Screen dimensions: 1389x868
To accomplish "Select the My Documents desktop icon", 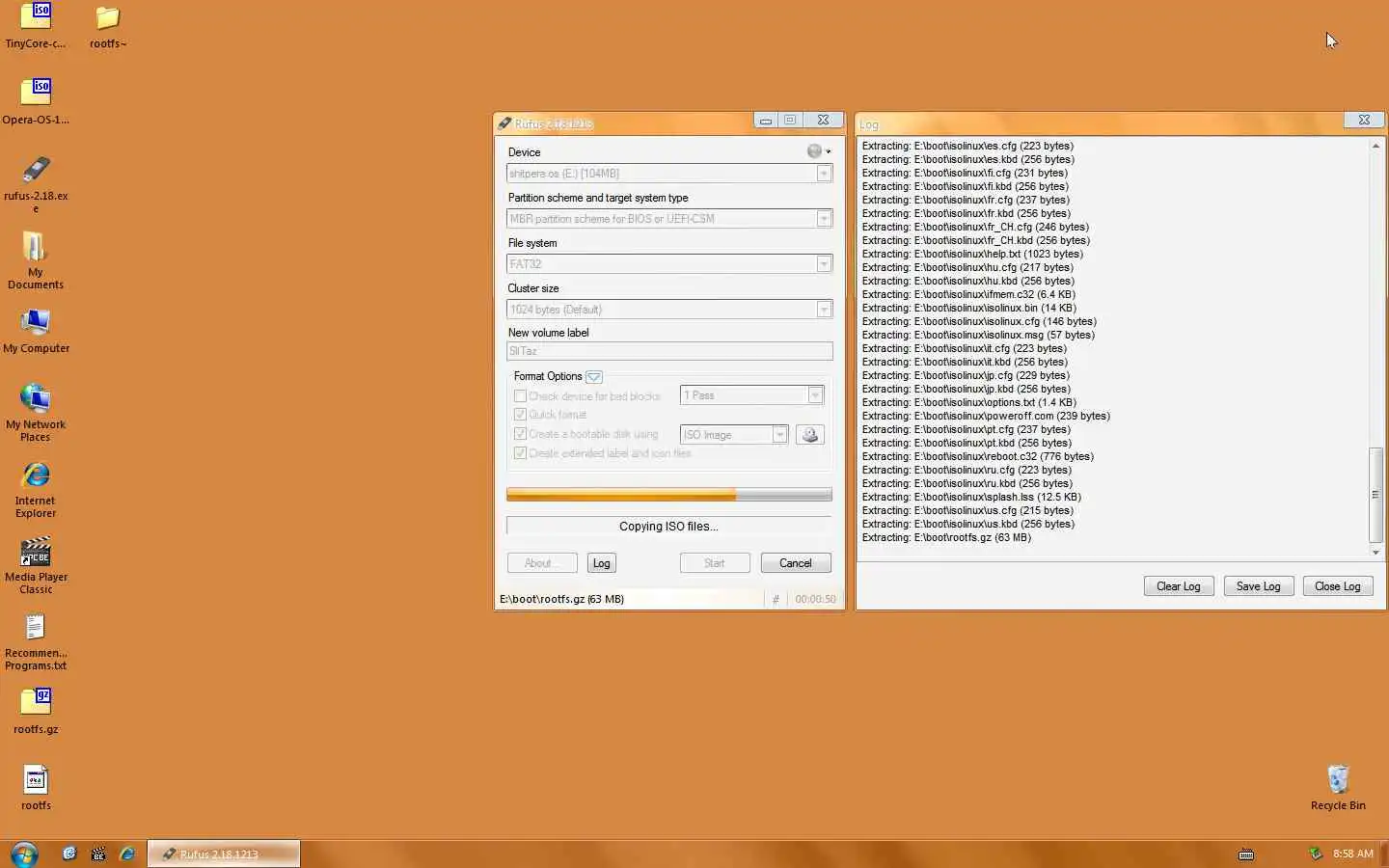I will click(x=36, y=260).
